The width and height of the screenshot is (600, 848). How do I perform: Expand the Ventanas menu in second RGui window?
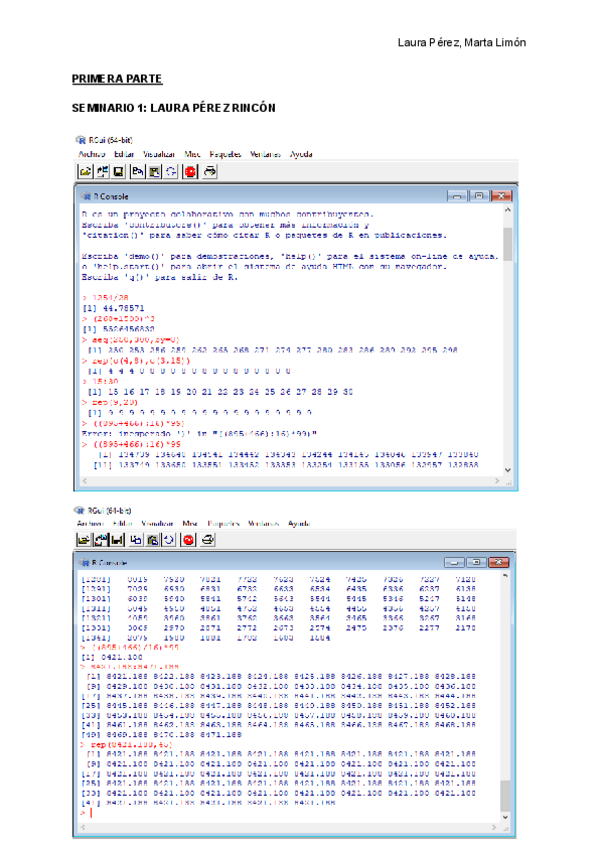(x=263, y=523)
